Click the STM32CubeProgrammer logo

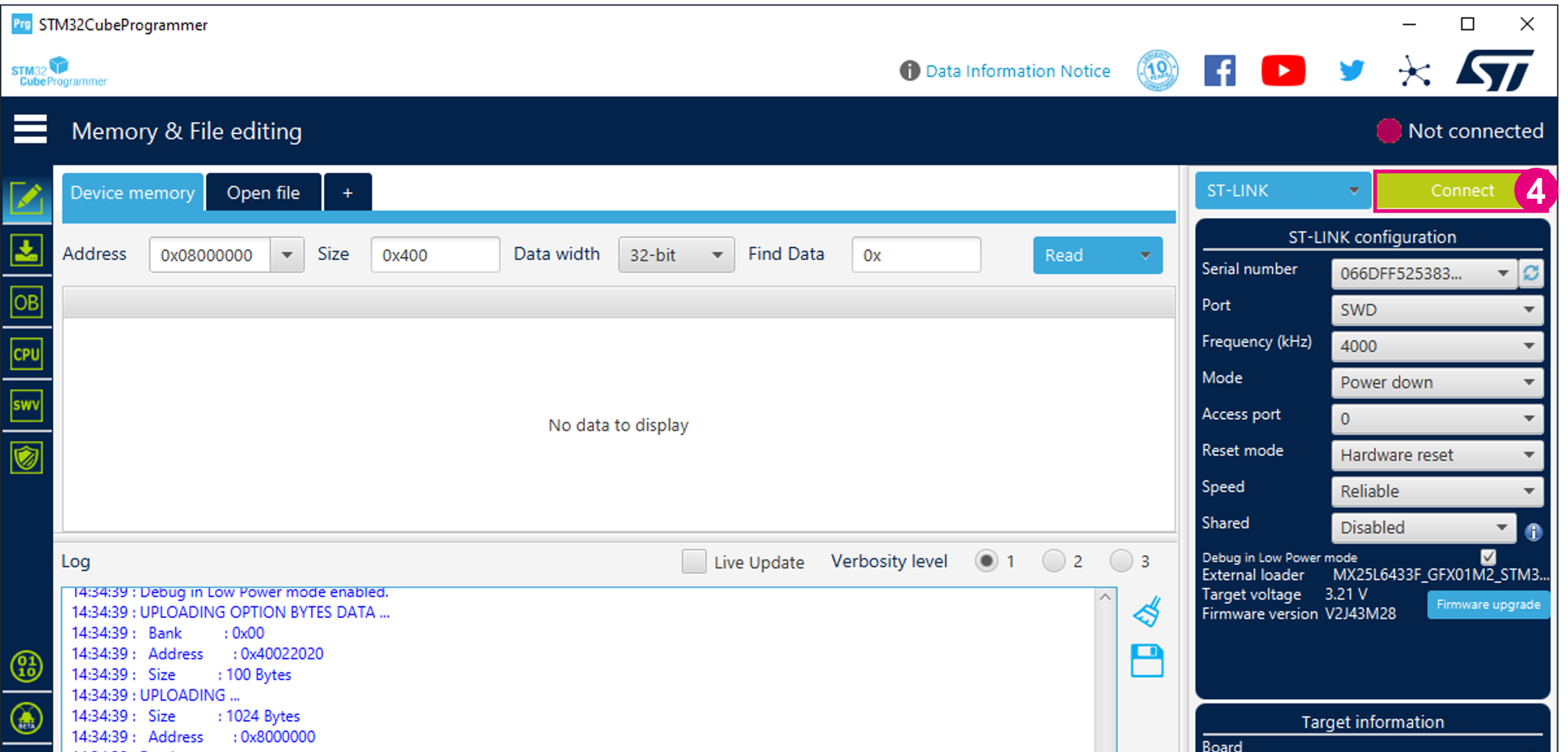[x=59, y=72]
